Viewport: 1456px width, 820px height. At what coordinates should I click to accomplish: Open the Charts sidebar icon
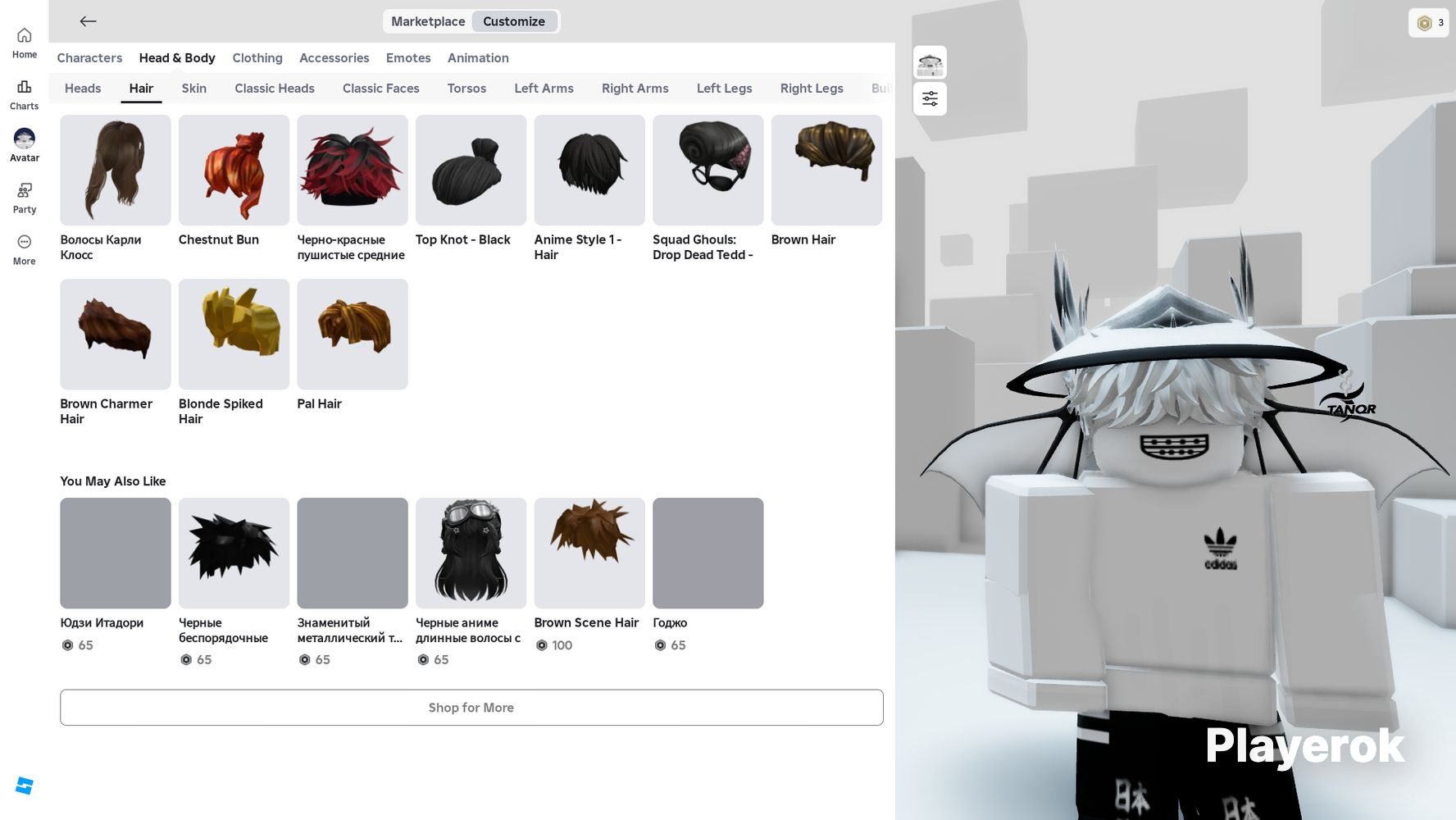pyautogui.click(x=25, y=94)
